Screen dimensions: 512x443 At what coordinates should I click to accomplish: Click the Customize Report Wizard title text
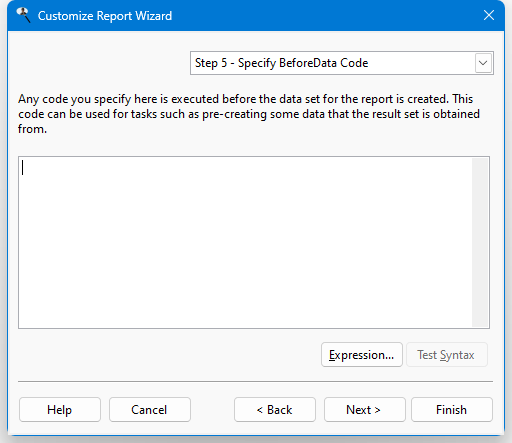105,16
